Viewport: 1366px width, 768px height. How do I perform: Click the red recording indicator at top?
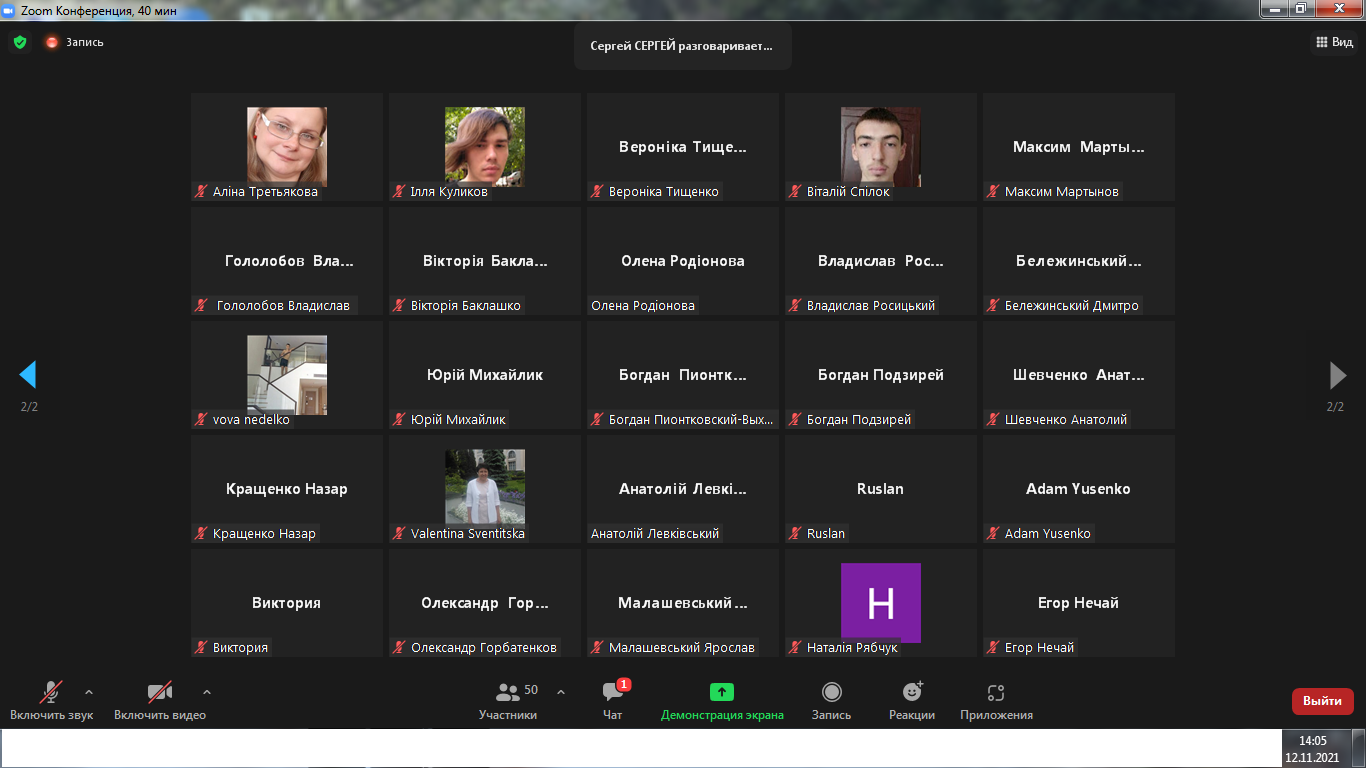point(52,42)
